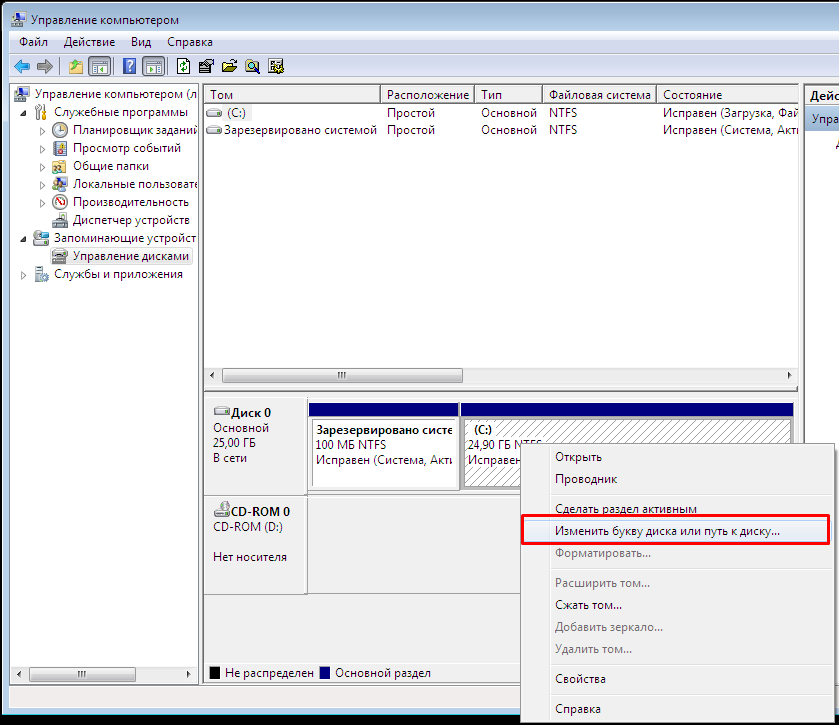Expand the Планировщик заданий node
The width and height of the screenshot is (839, 725).
tap(42, 131)
